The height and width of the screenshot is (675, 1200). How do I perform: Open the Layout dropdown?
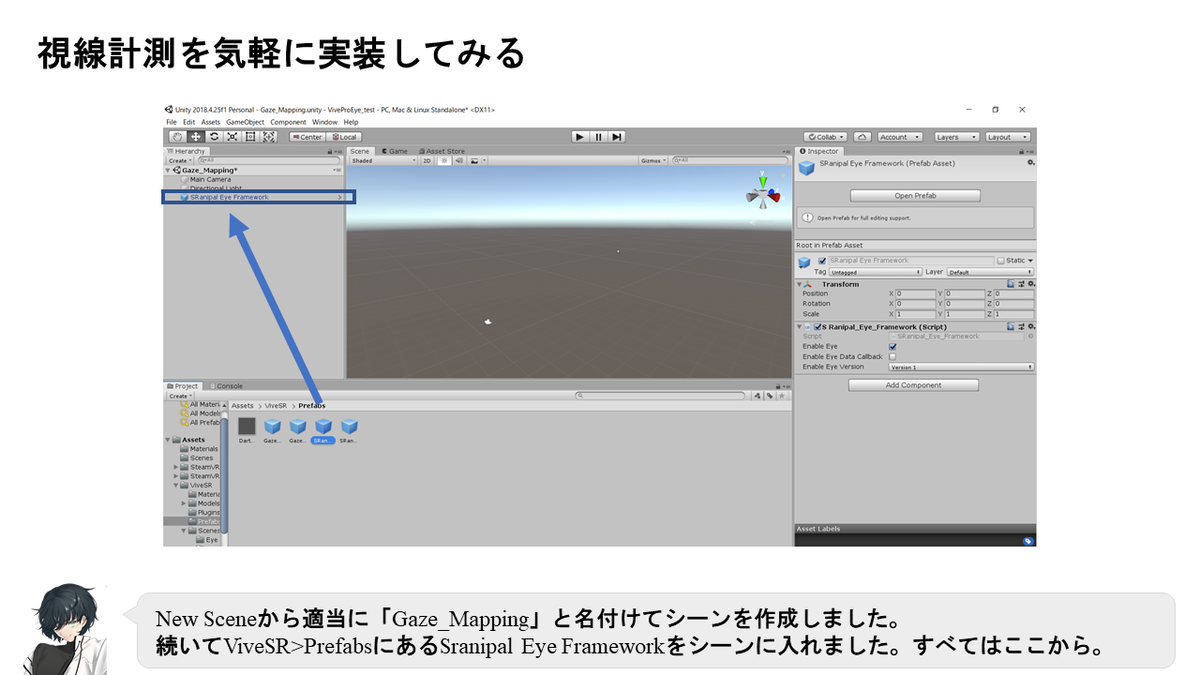point(1007,137)
